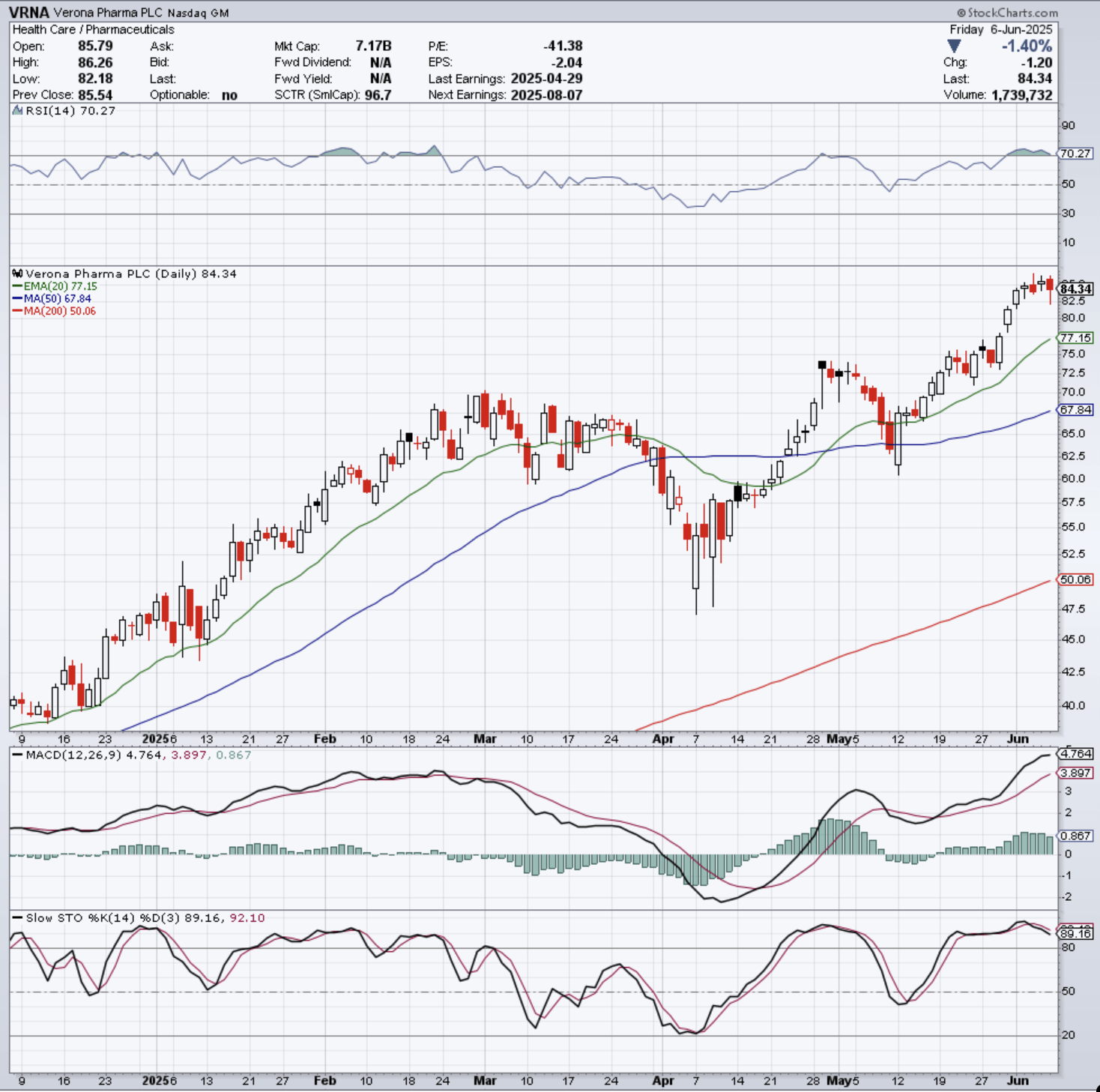Open the StockCharts.com link

[1007, 11]
